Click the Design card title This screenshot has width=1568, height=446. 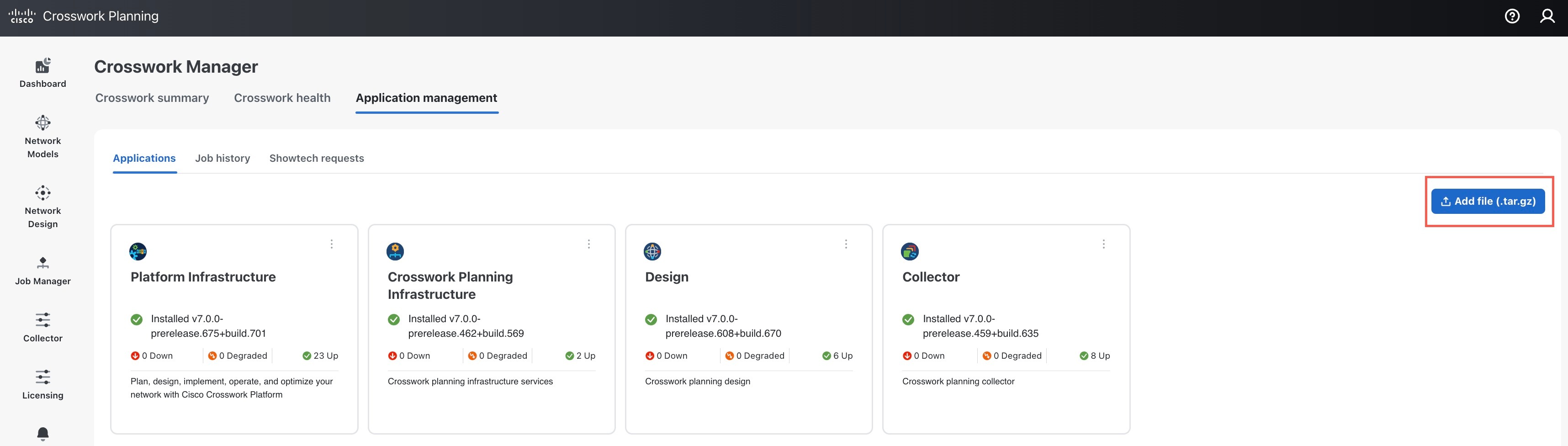click(x=667, y=277)
